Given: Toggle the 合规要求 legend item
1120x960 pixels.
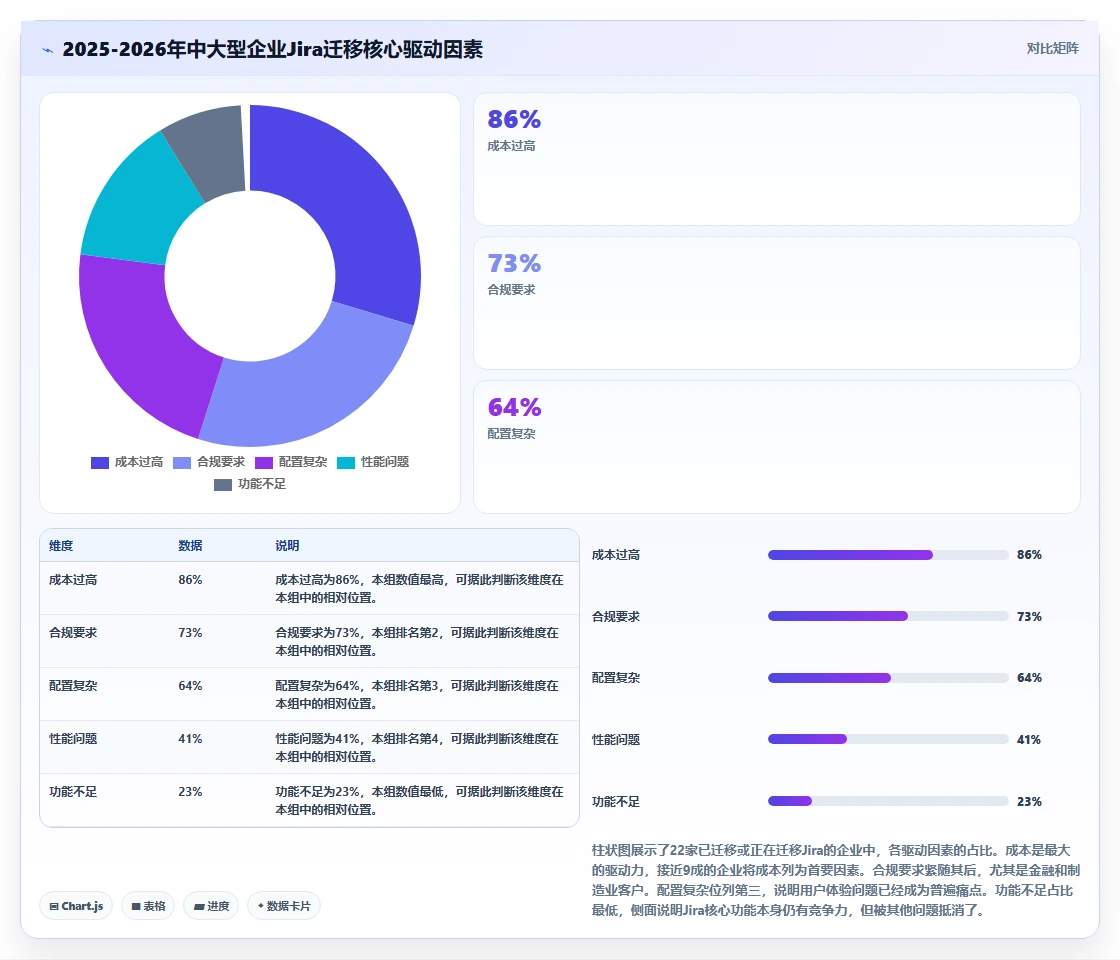Looking at the screenshot, I should [x=209, y=462].
